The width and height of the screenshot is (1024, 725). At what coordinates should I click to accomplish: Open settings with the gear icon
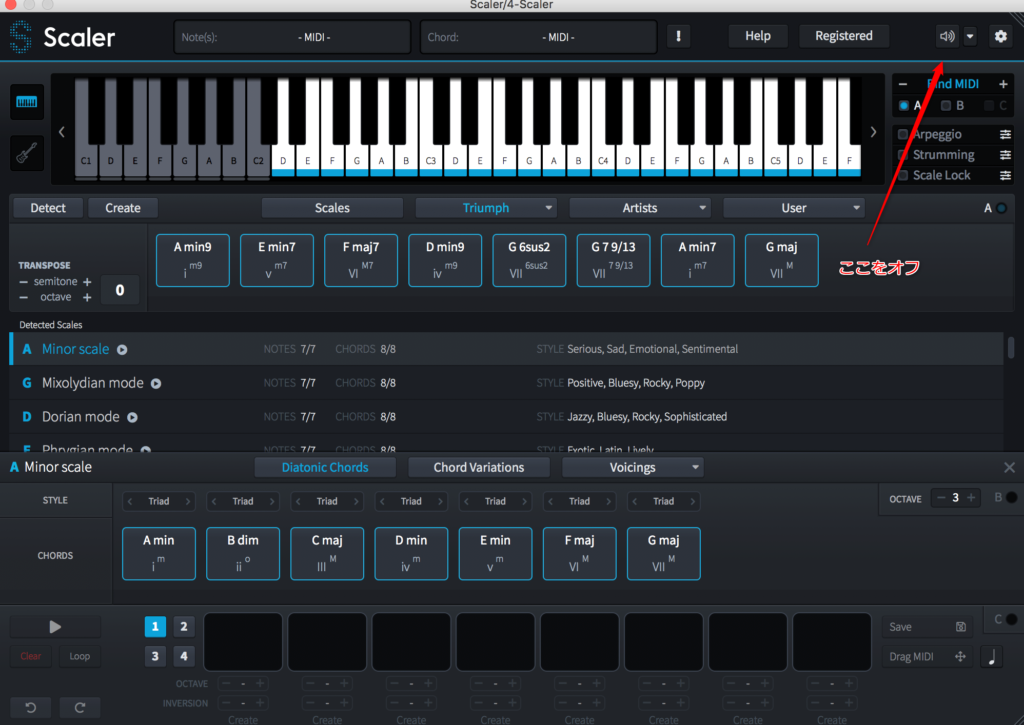click(1000, 36)
